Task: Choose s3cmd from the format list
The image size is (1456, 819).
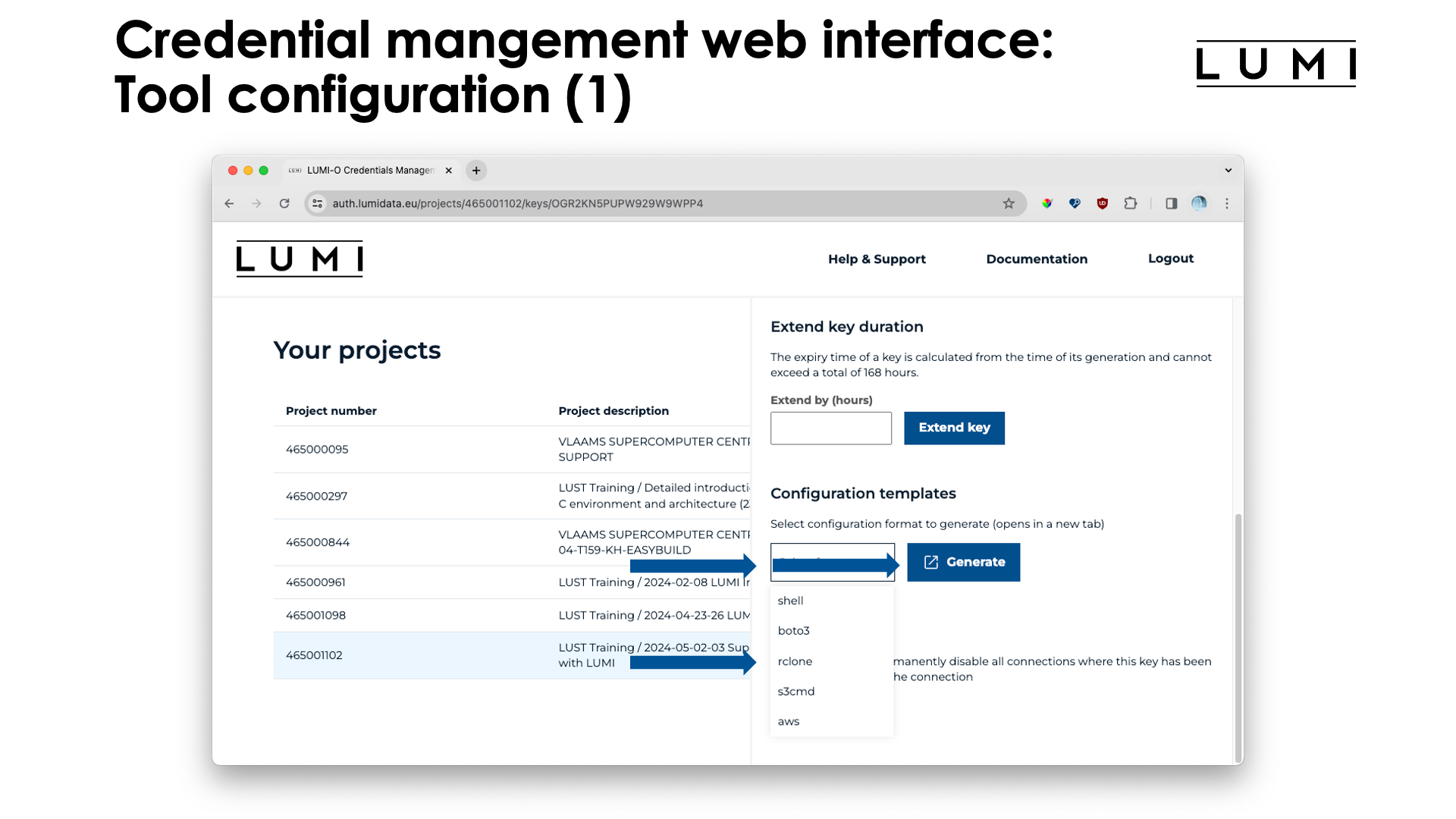Action: (x=832, y=692)
